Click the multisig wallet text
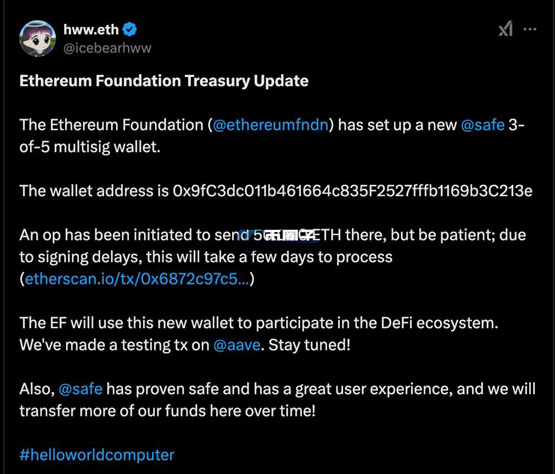Viewport: 555px width, 474px height. click(107, 147)
